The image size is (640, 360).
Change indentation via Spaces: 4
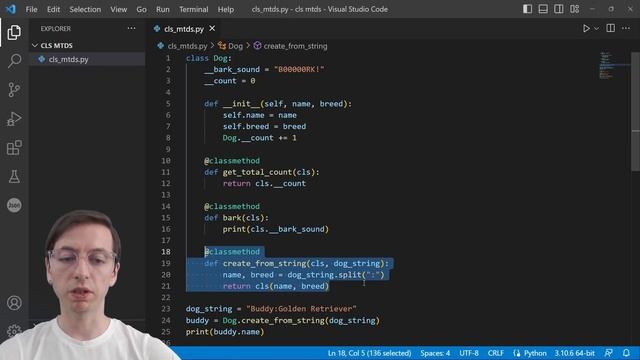pos(435,353)
